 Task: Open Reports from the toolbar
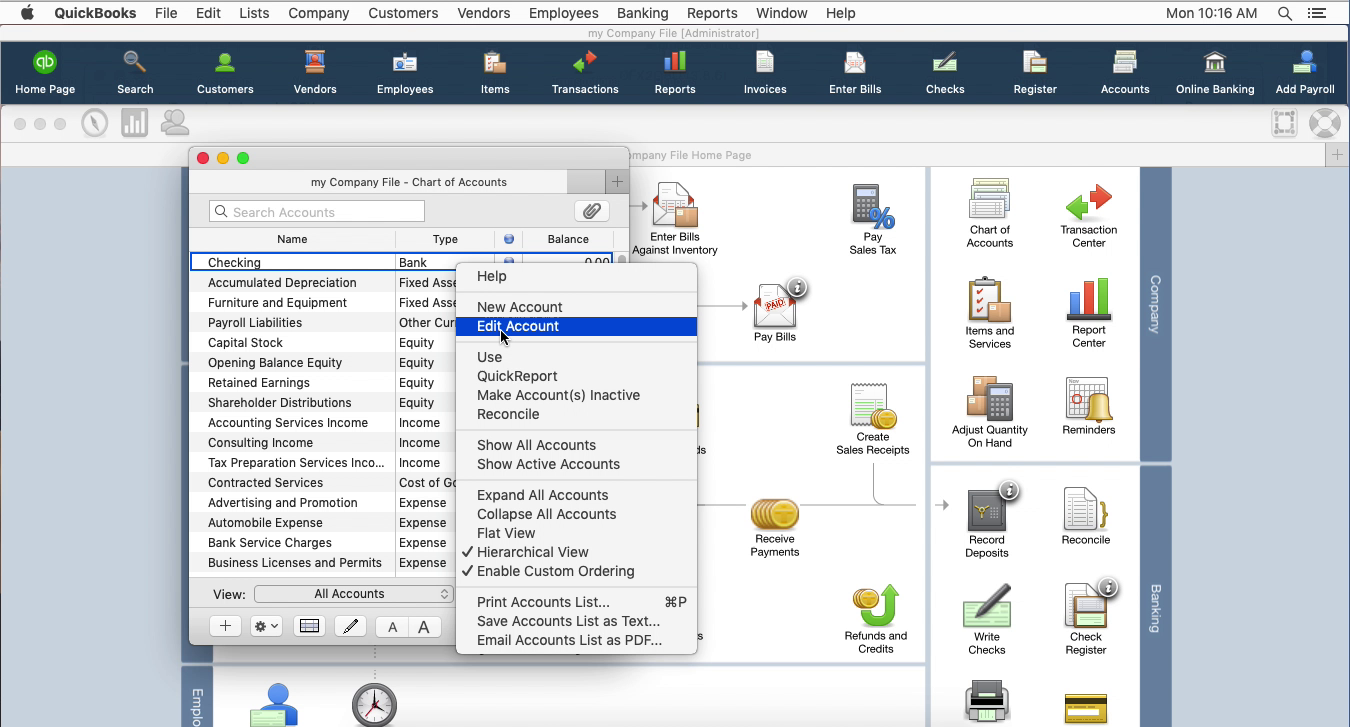675,73
